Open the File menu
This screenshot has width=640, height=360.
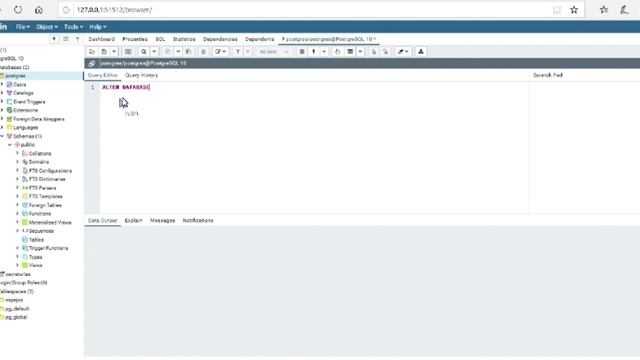[22, 27]
